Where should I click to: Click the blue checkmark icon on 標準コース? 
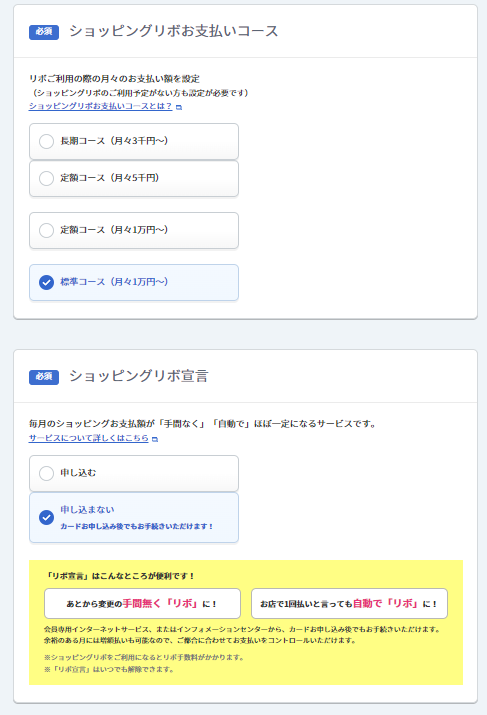tap(47, 282)
